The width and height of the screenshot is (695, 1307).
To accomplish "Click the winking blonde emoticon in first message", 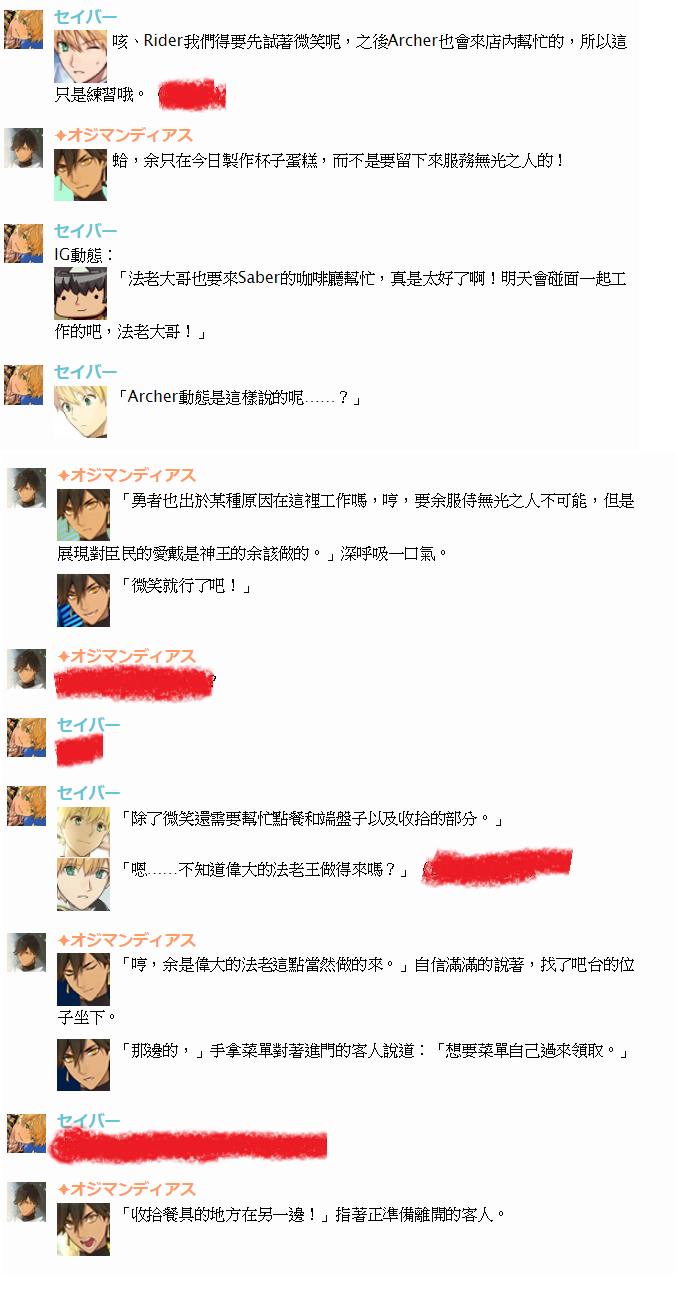I will point(80,56).
